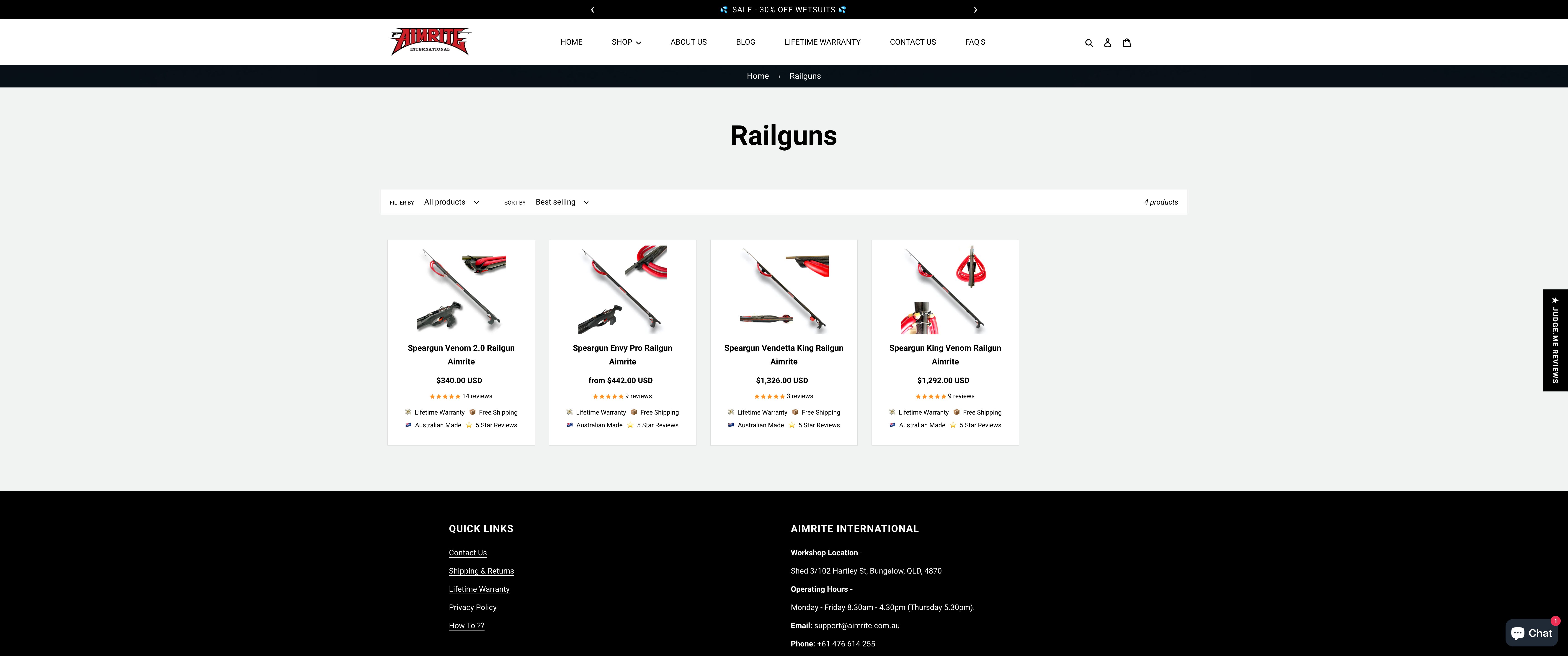Click the phone number +61 476 614 255

coord(846,644)
